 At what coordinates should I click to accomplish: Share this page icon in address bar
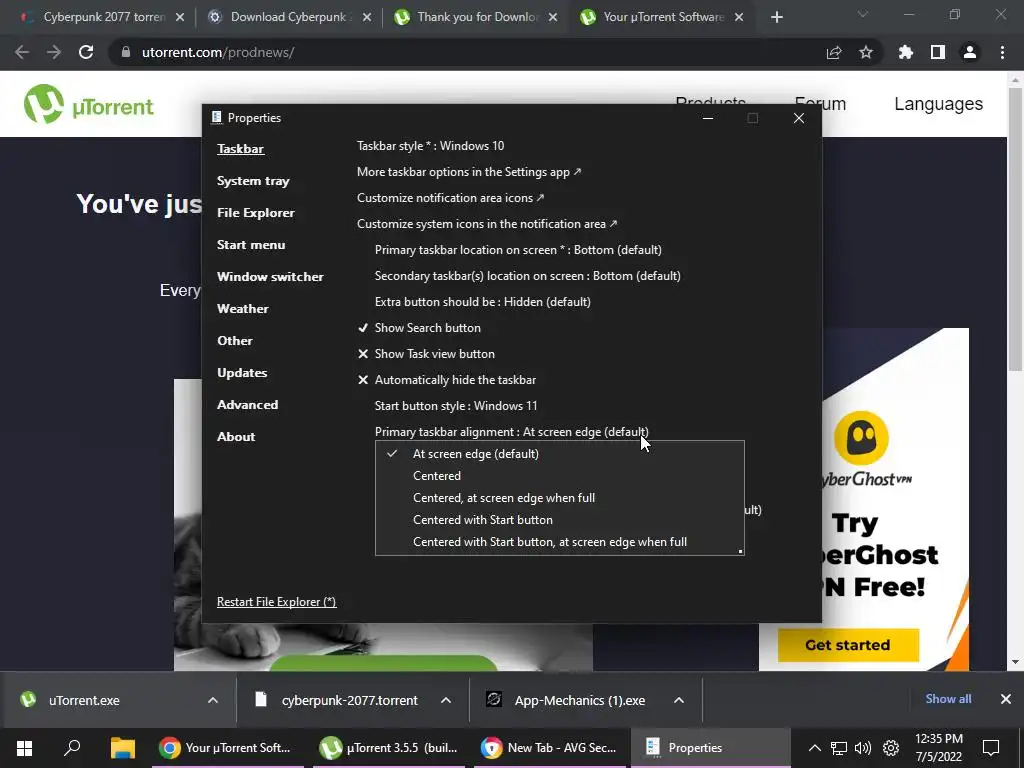[x=834, y=52]
